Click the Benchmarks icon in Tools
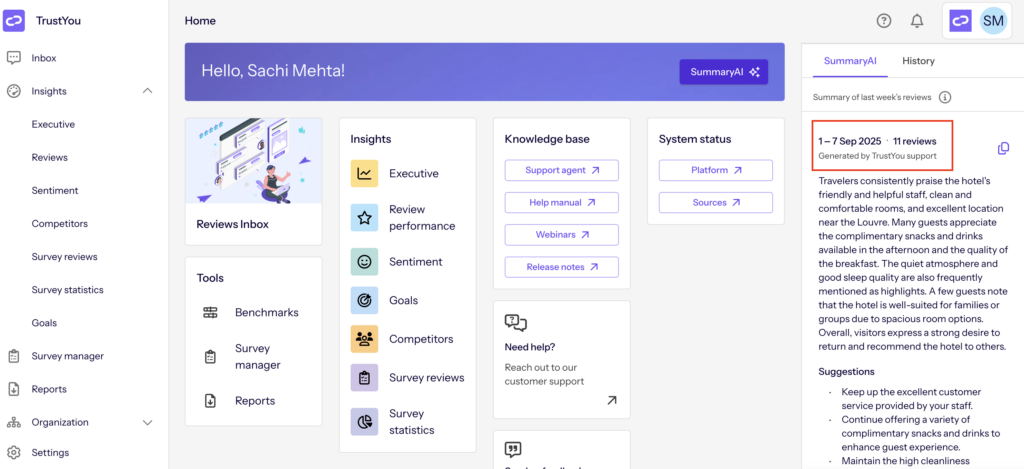This screenshot has height=469, width=1024. [210, 312]
